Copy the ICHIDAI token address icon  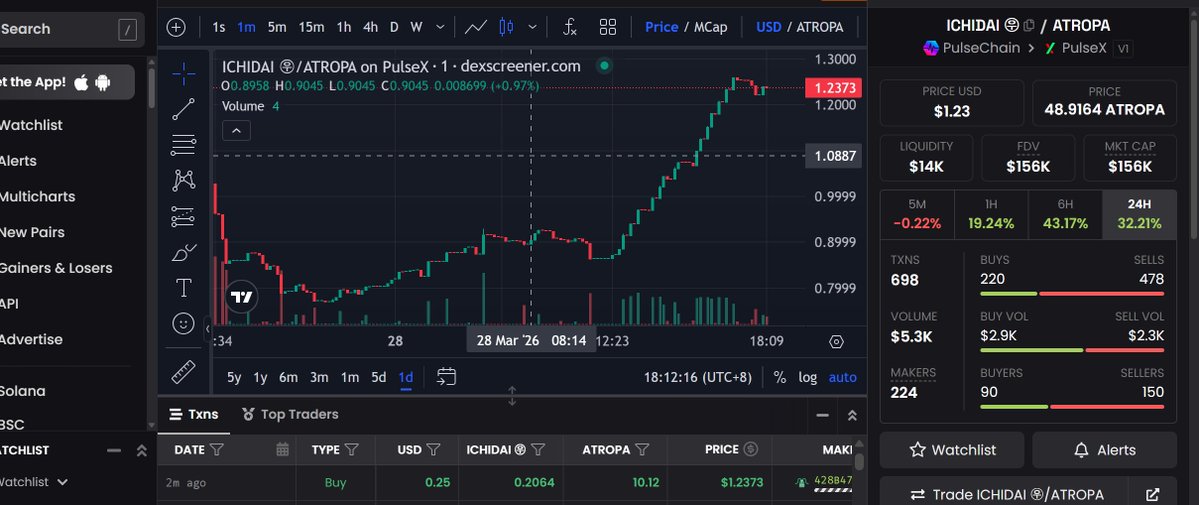(1028, 25)
